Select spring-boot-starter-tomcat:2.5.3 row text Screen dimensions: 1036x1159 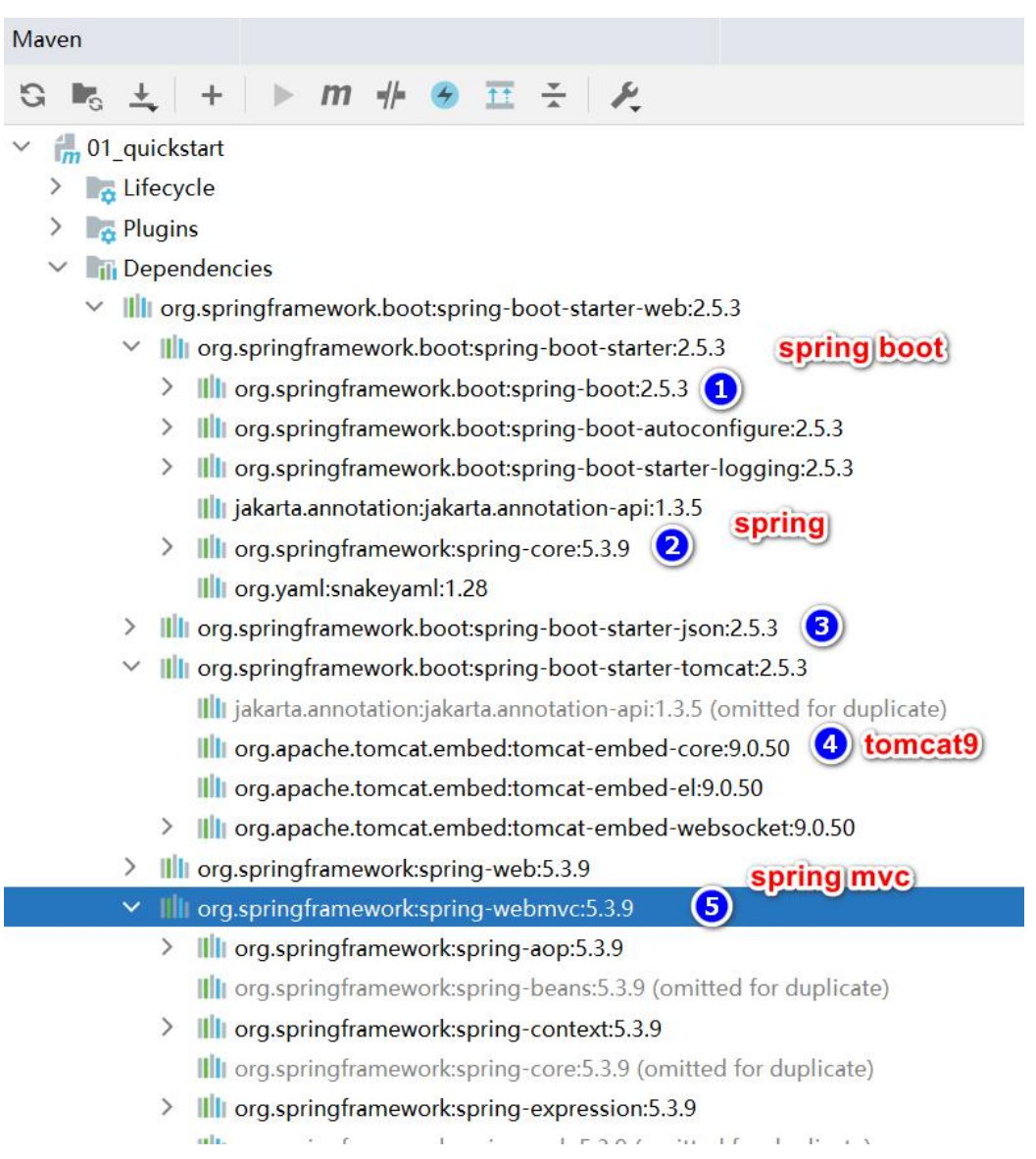[502, 668]
